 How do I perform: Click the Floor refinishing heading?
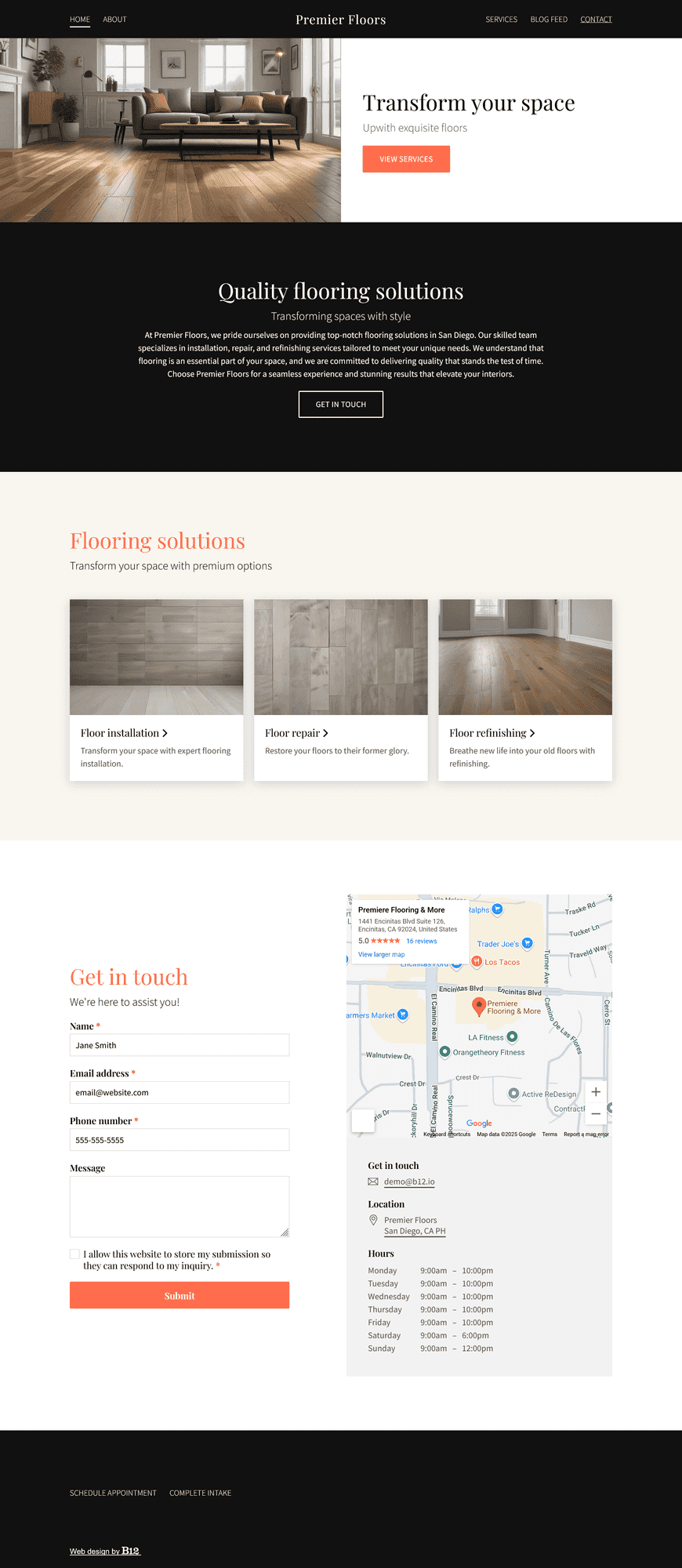(x=488, y=733)
